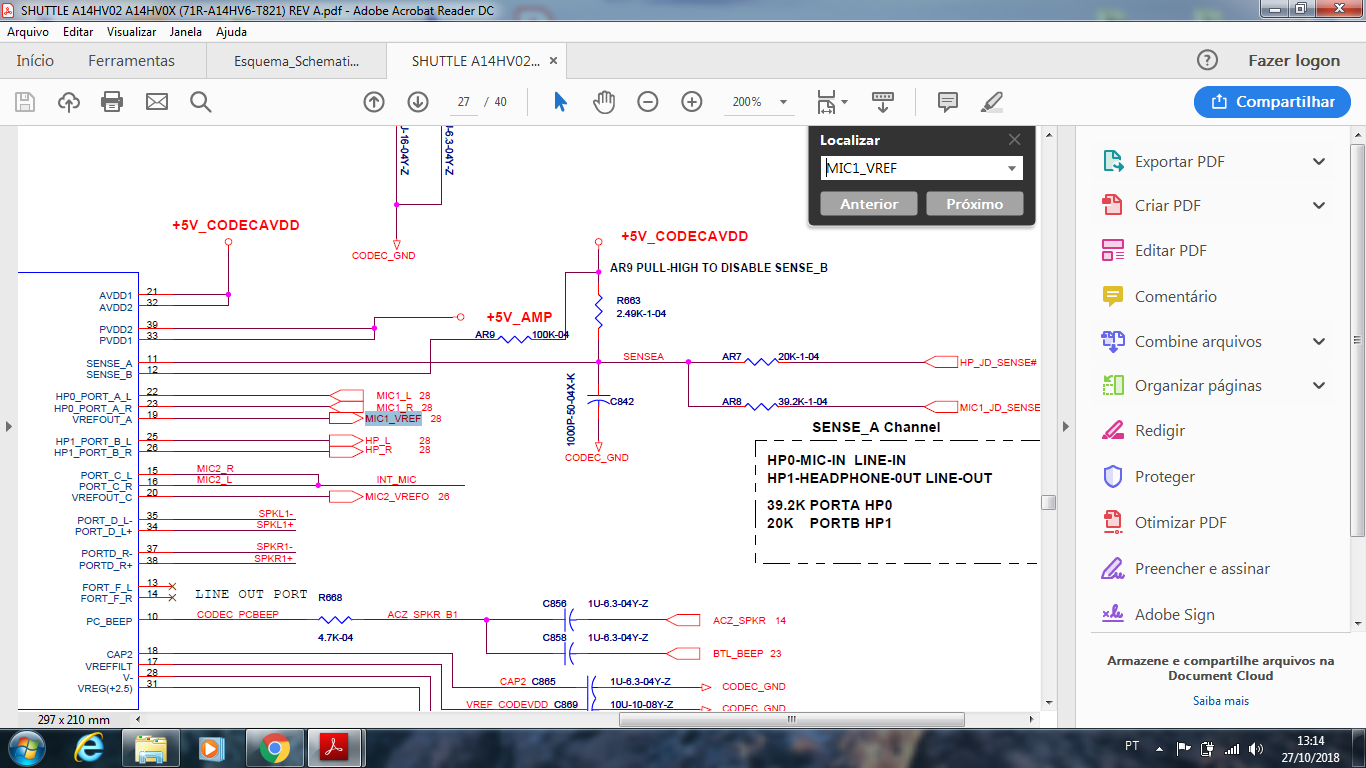Screen dimensions: 1366x768
Task: Open the Localizar search field dropdown
Action: 1012,169
